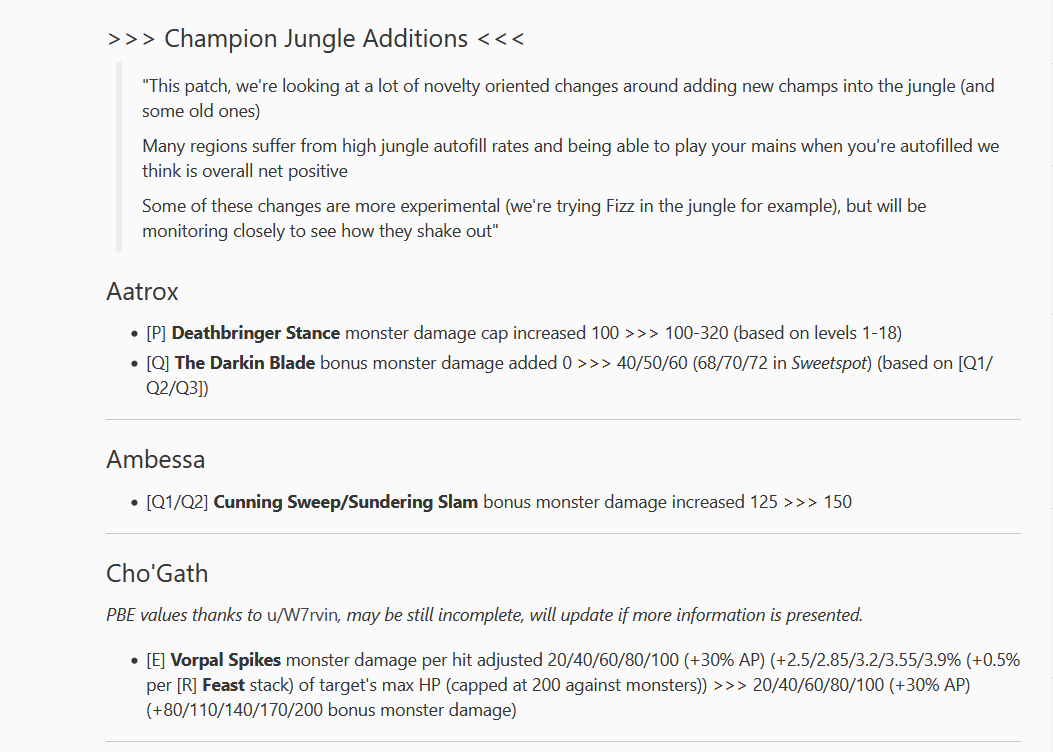The width and height of the screenshot is (1053, 752).
Task: Click the bold Feast ability name
Action: click(225, 686)
